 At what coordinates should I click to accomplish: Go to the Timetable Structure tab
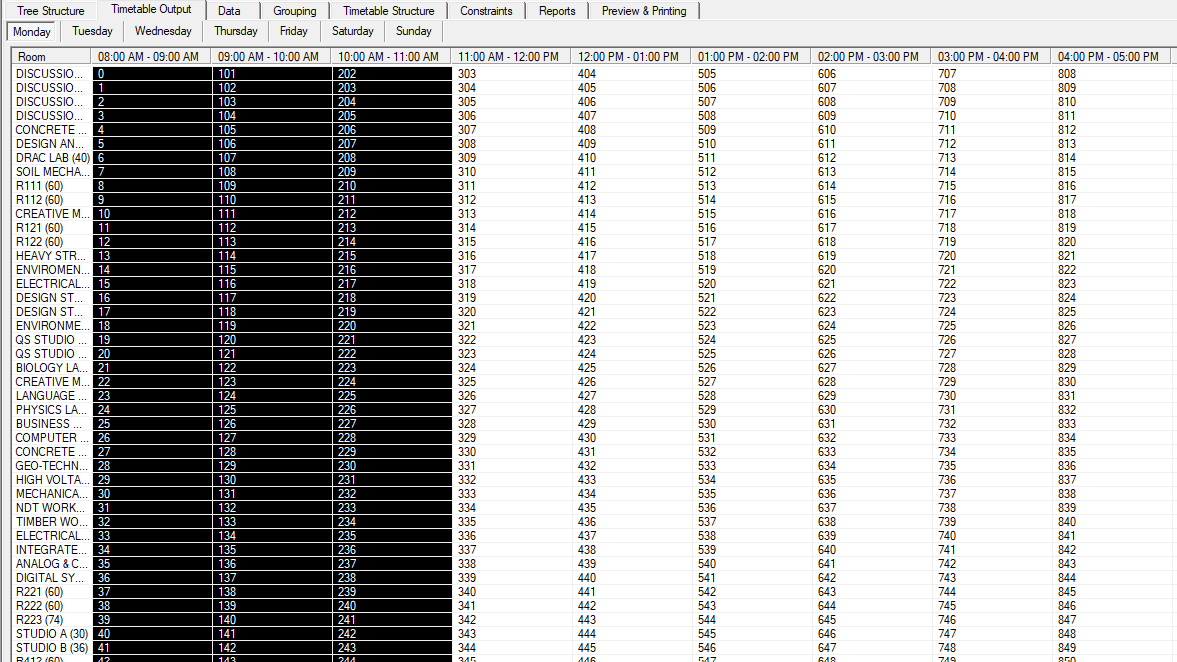click(388, 11)
